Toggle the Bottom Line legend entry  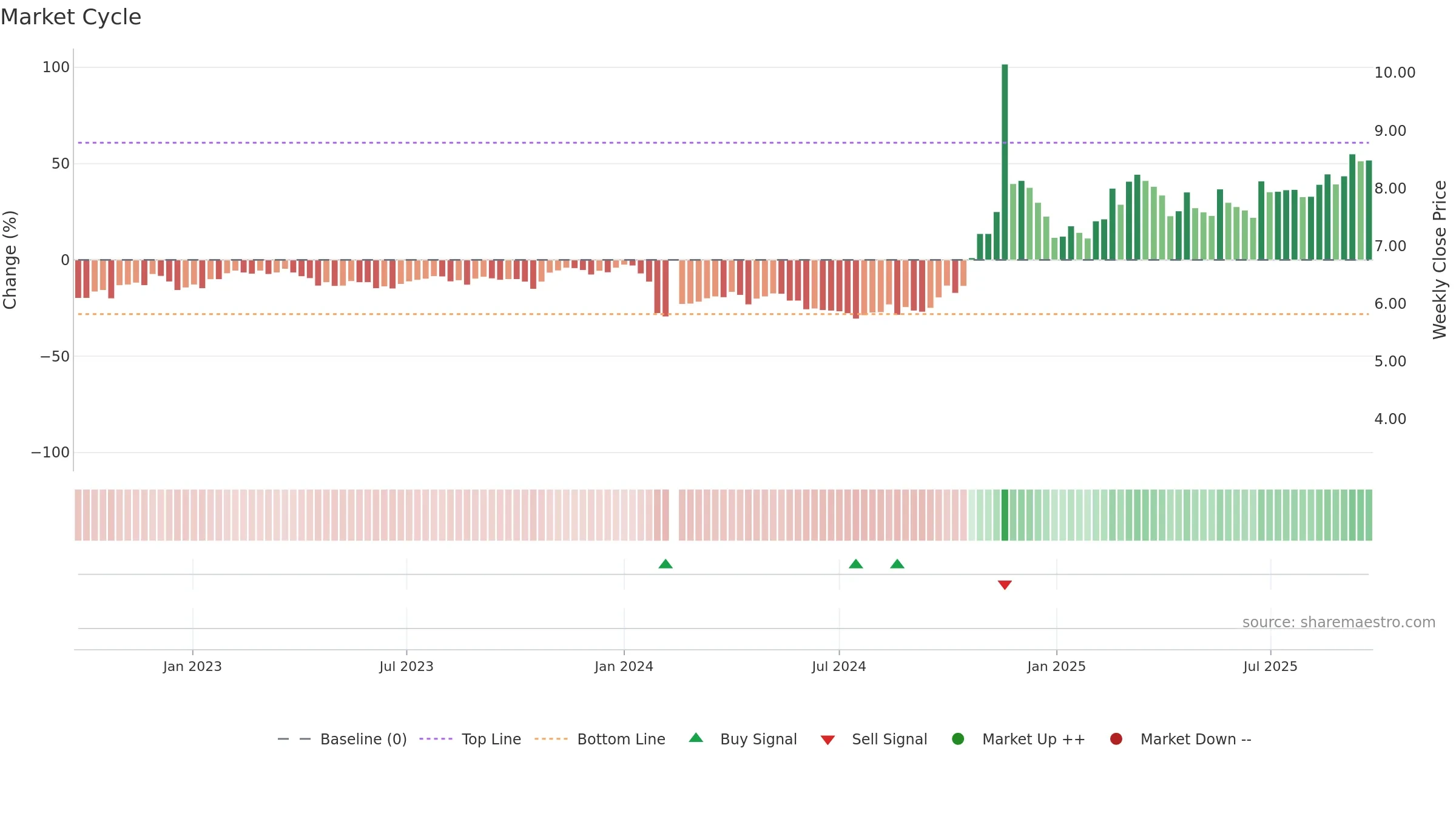point(599,739)
